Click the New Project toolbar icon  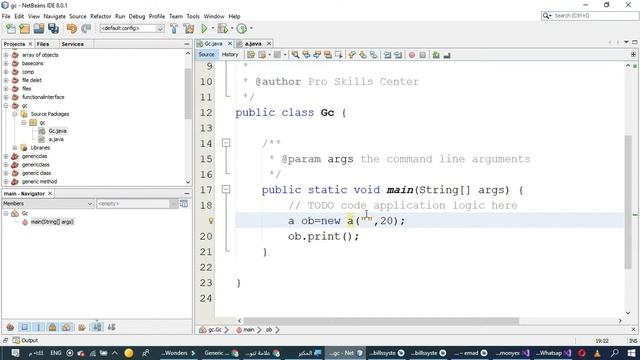pos(24,29)
